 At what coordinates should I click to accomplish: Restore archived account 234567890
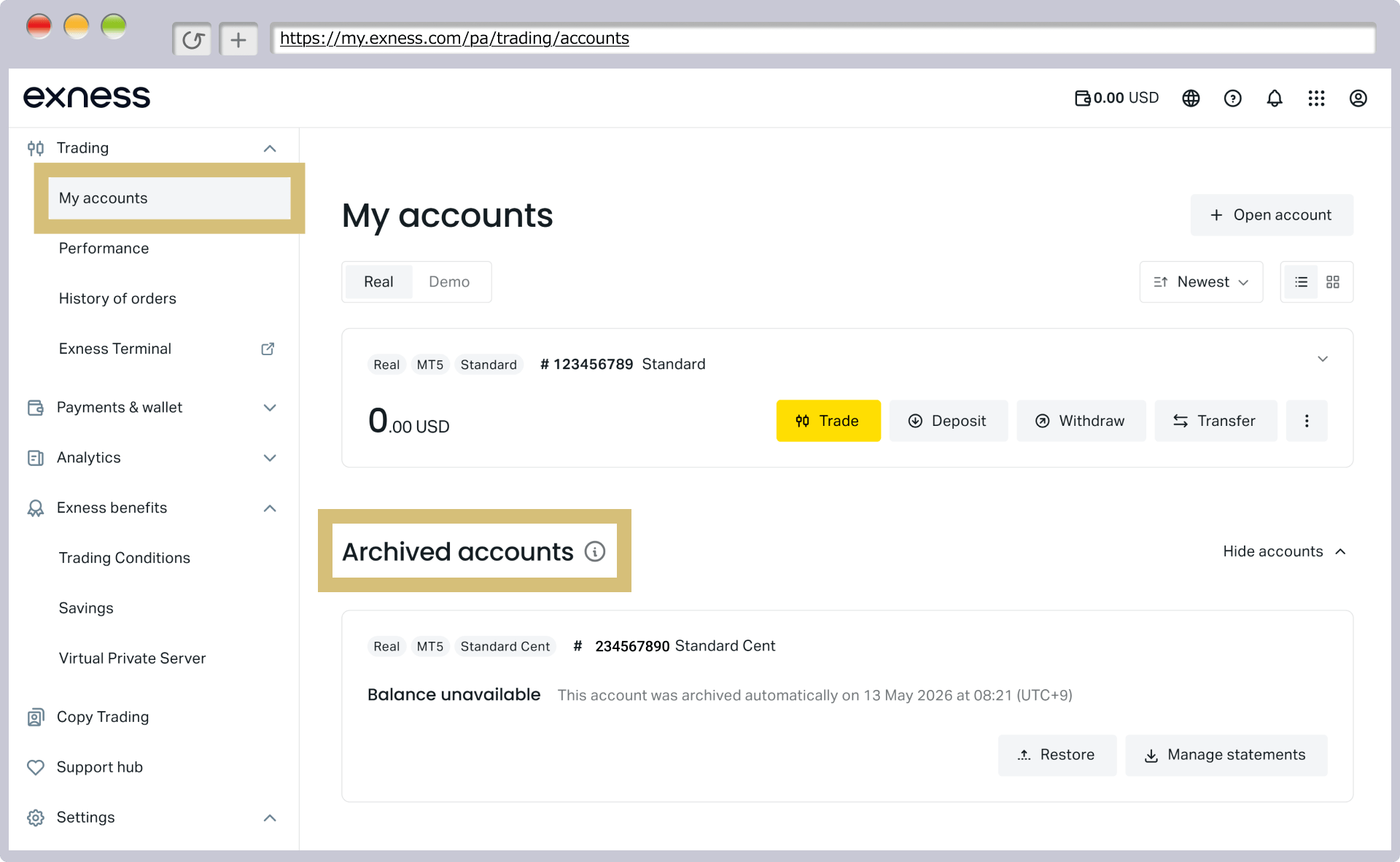tap(1057, 755)
